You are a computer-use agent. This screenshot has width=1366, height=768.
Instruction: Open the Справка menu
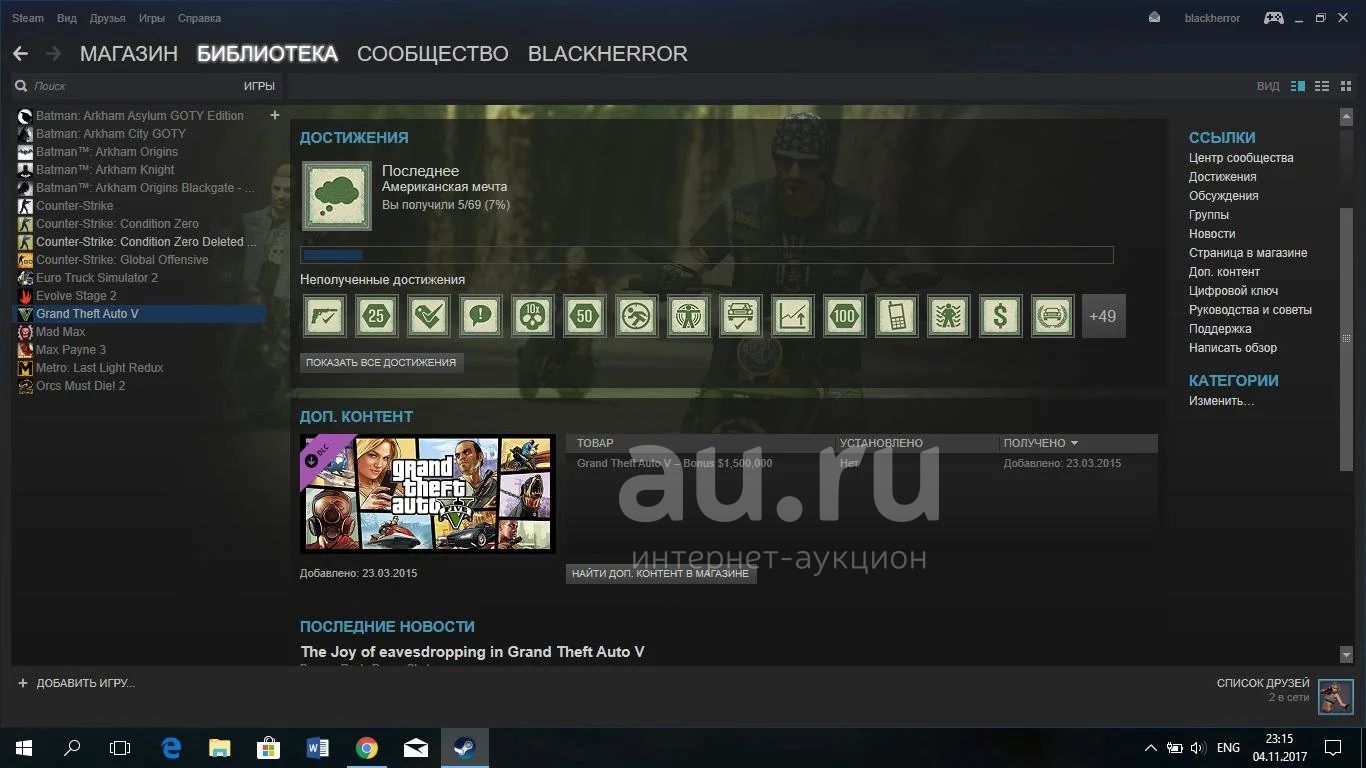(x=199, y=18)
